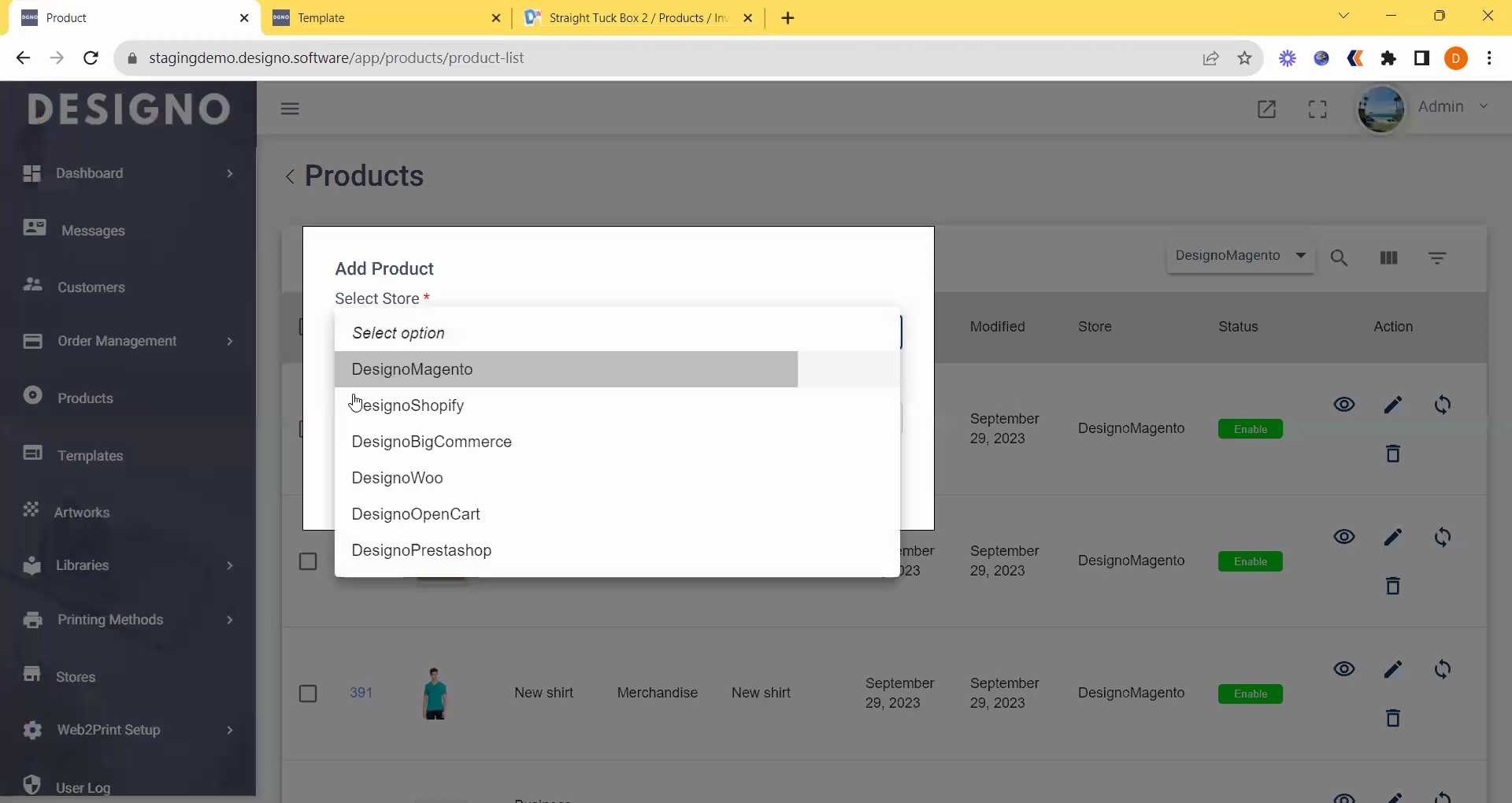This screenshot has width=1512, height=803.
Task: Click the column view icon
Action: [1388, 257]
